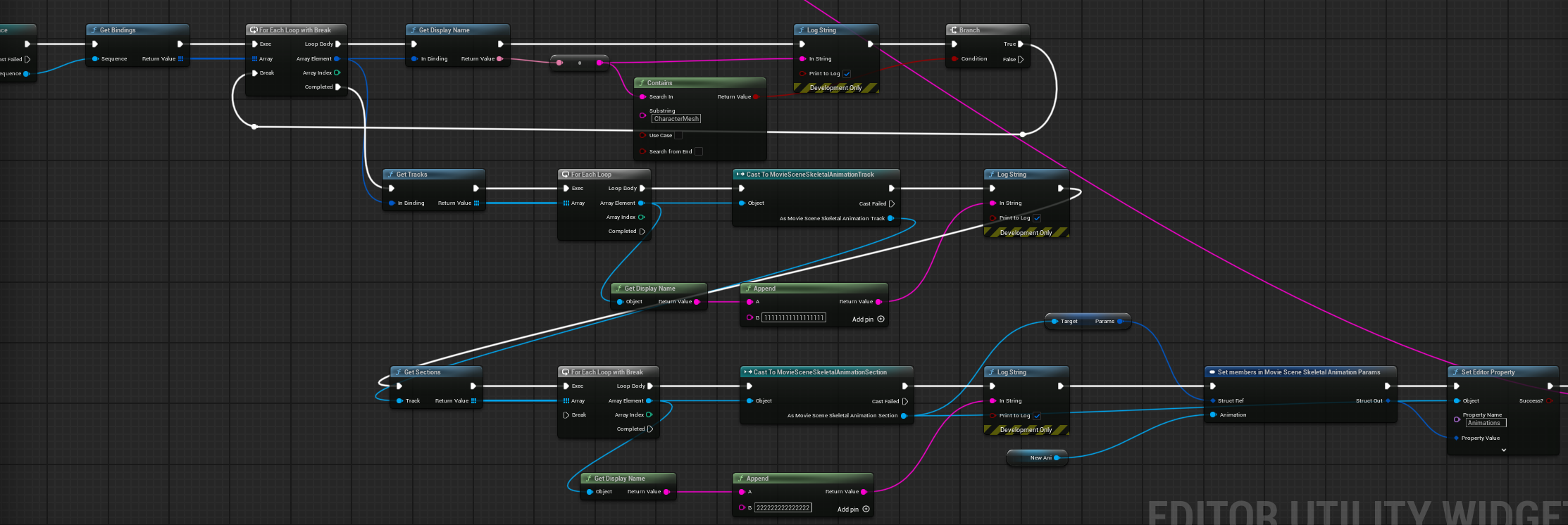Click the Success? pin on Set Editor Property

1549,401
